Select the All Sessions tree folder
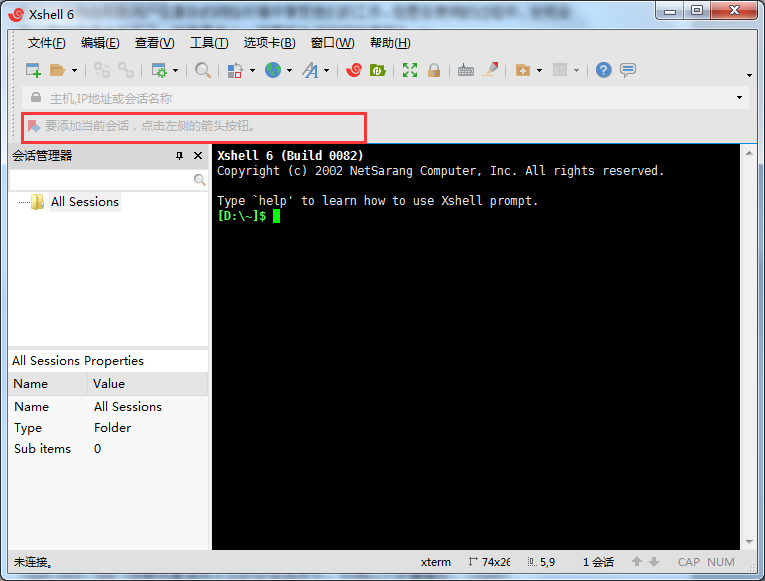Screen dimensions: 765x581 pos(85,202)
